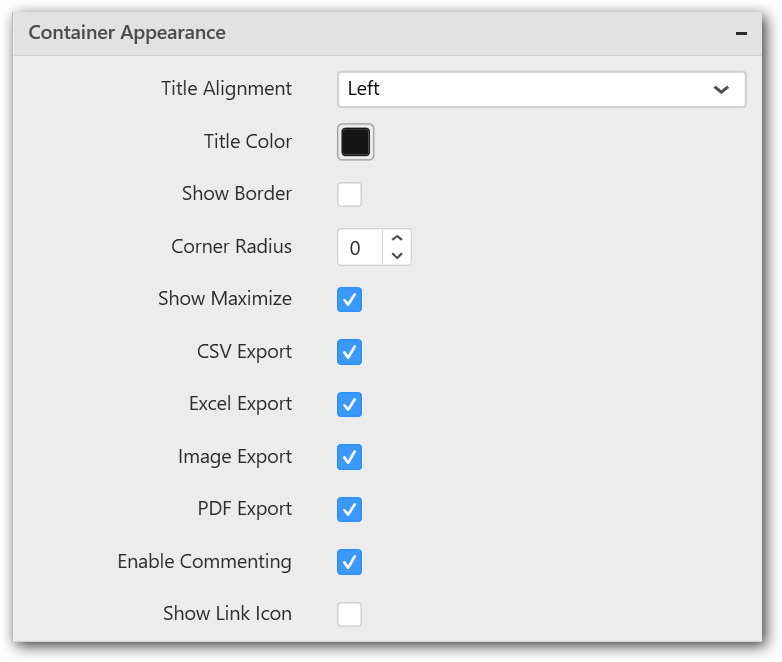Collapse the Container Appearance section
Screen dimensions: 782x662
click(741, 33)
